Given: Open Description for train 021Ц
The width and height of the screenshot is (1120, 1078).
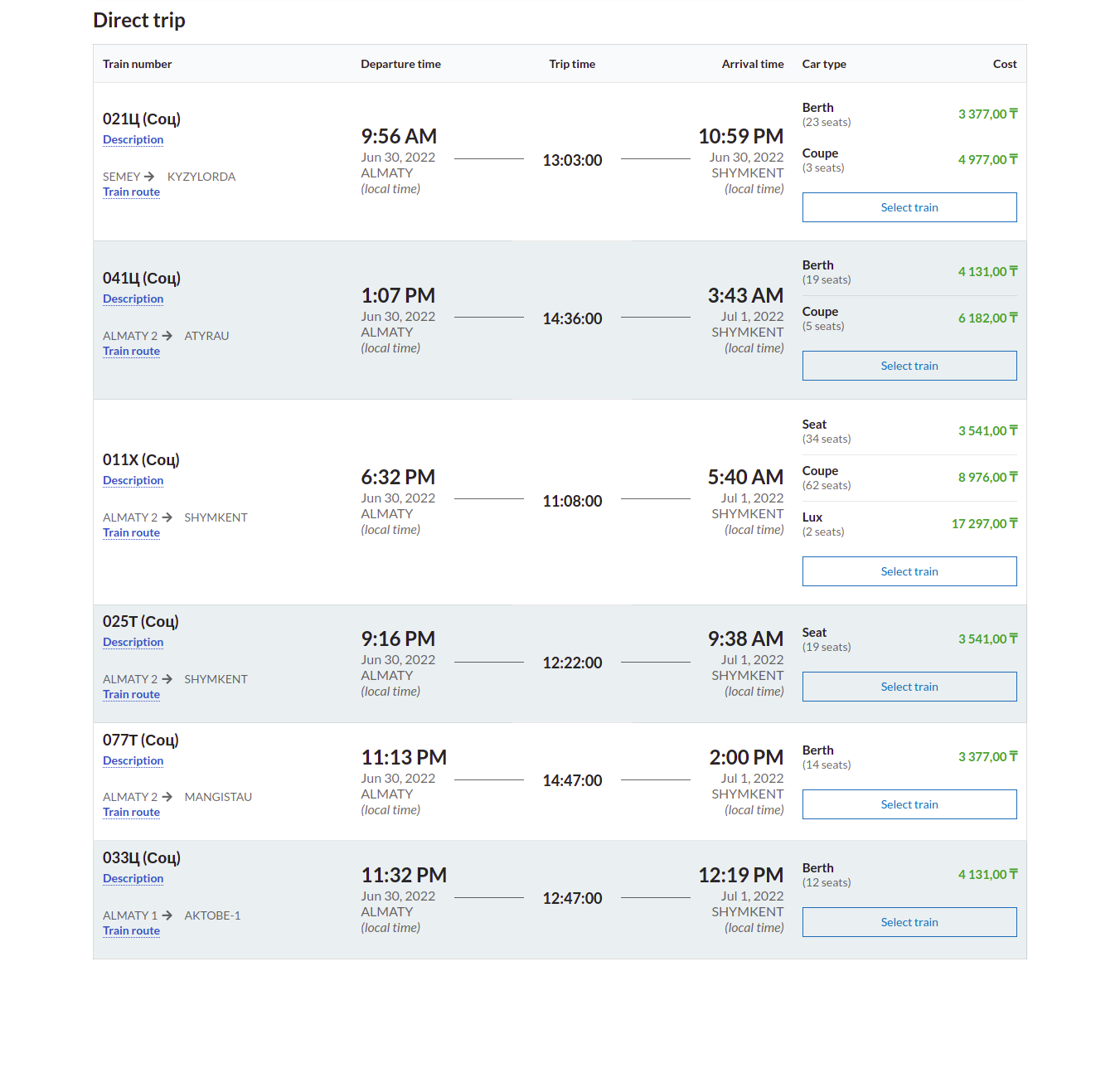Looking at the screenshot, I should coord(133,139).
